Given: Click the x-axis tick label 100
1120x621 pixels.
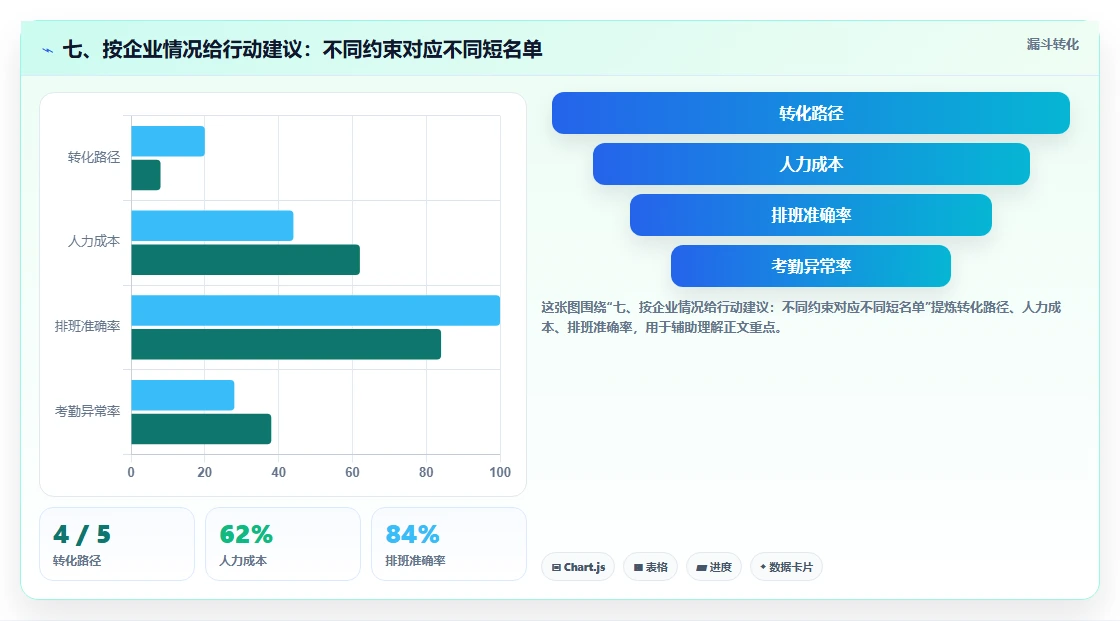Looking at the screenshot, I should click(x=500, y=472).
